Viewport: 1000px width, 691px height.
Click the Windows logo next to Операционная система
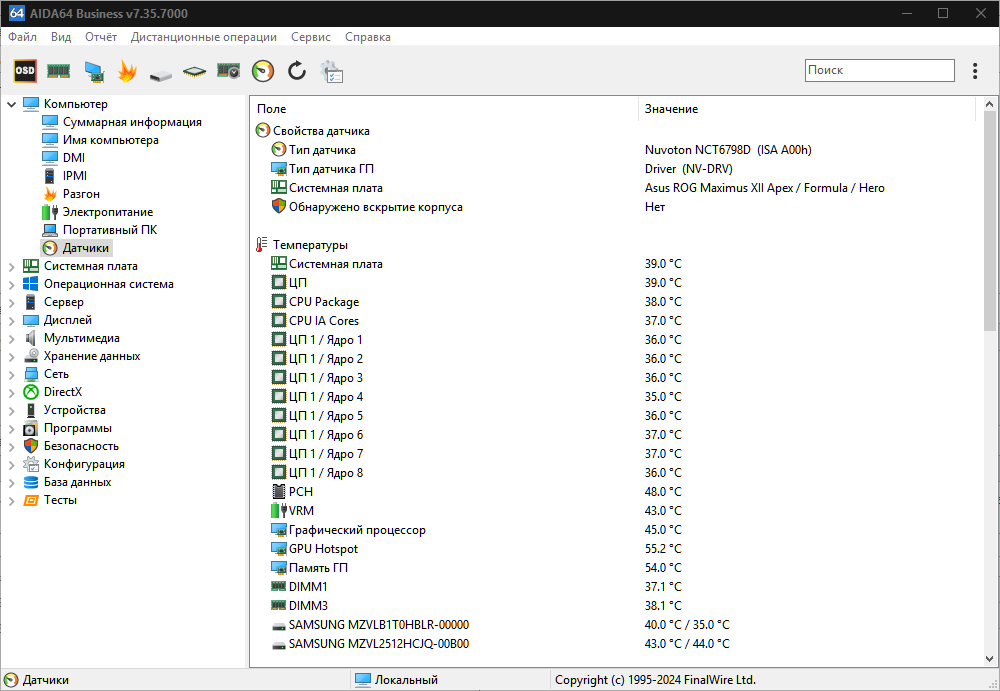(31, 284)
